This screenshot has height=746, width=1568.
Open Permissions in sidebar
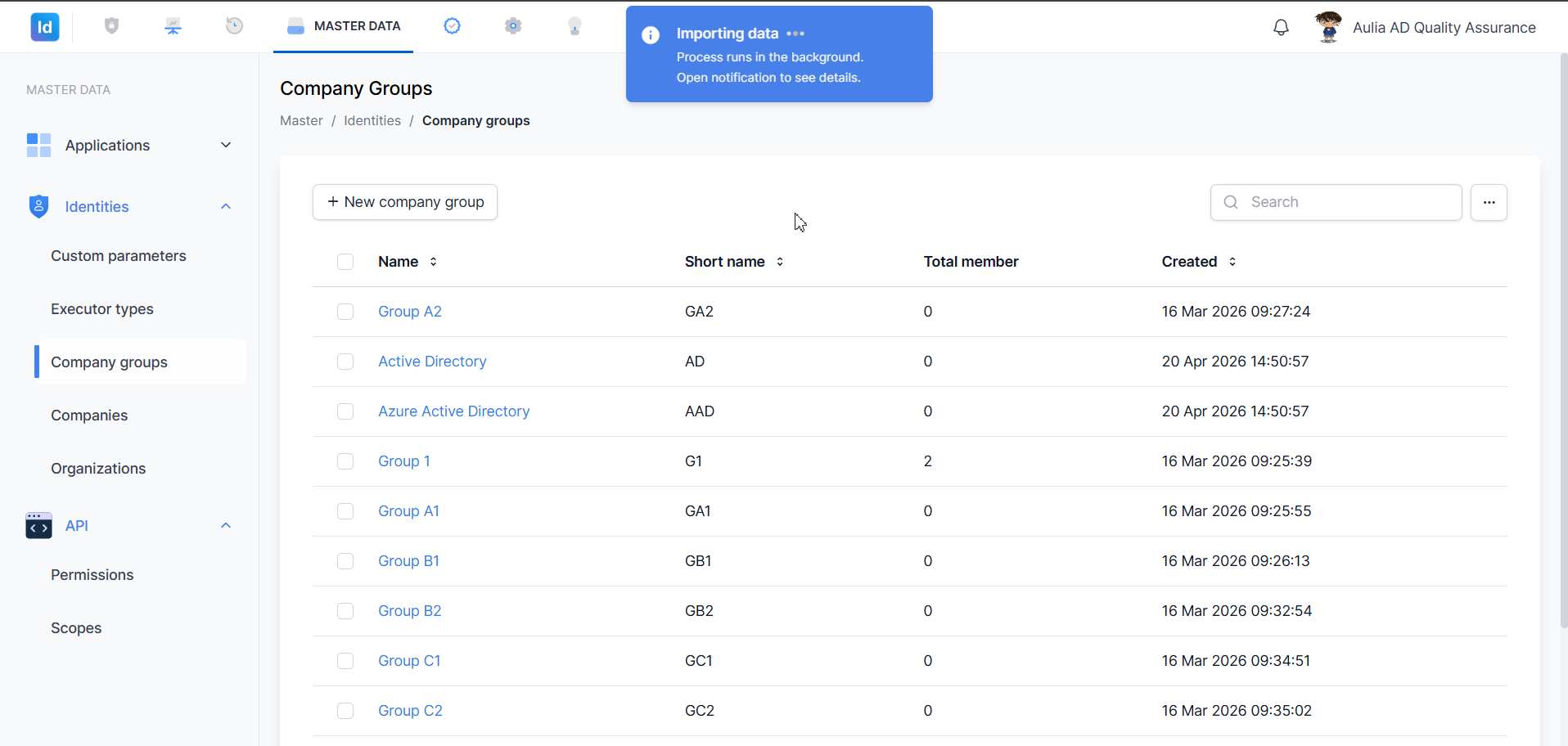click(x=92, y=575)
